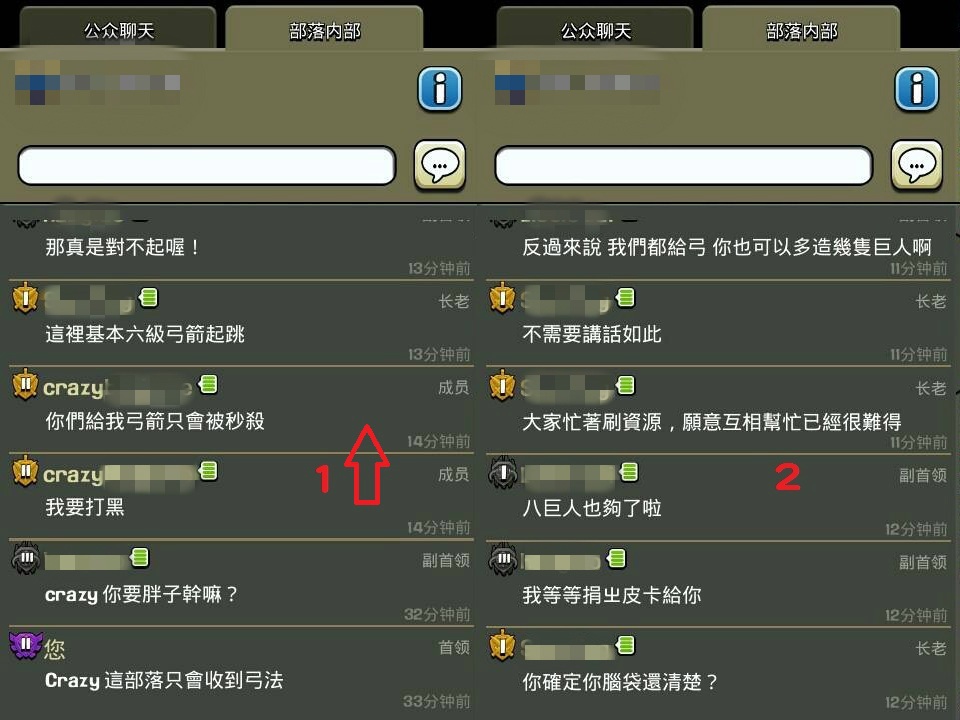Click silver badge beside 八巨人也夠了啦 message
Screen dimensions: 960x720
[503, 472]
